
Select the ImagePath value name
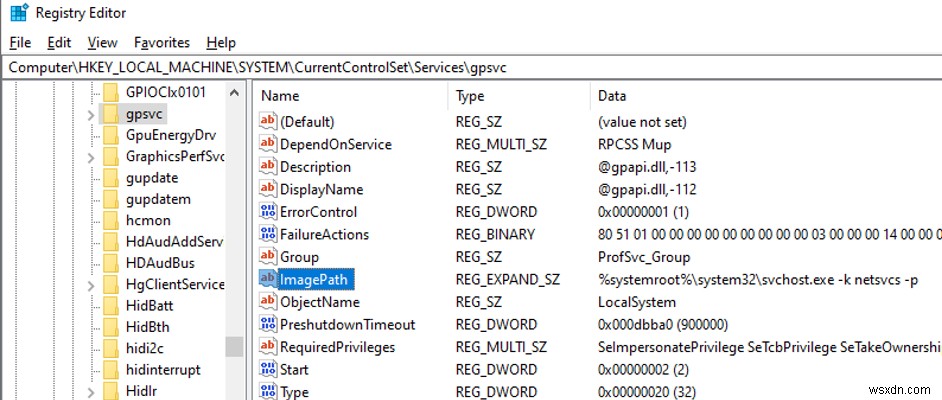click(x=313, y=279)
